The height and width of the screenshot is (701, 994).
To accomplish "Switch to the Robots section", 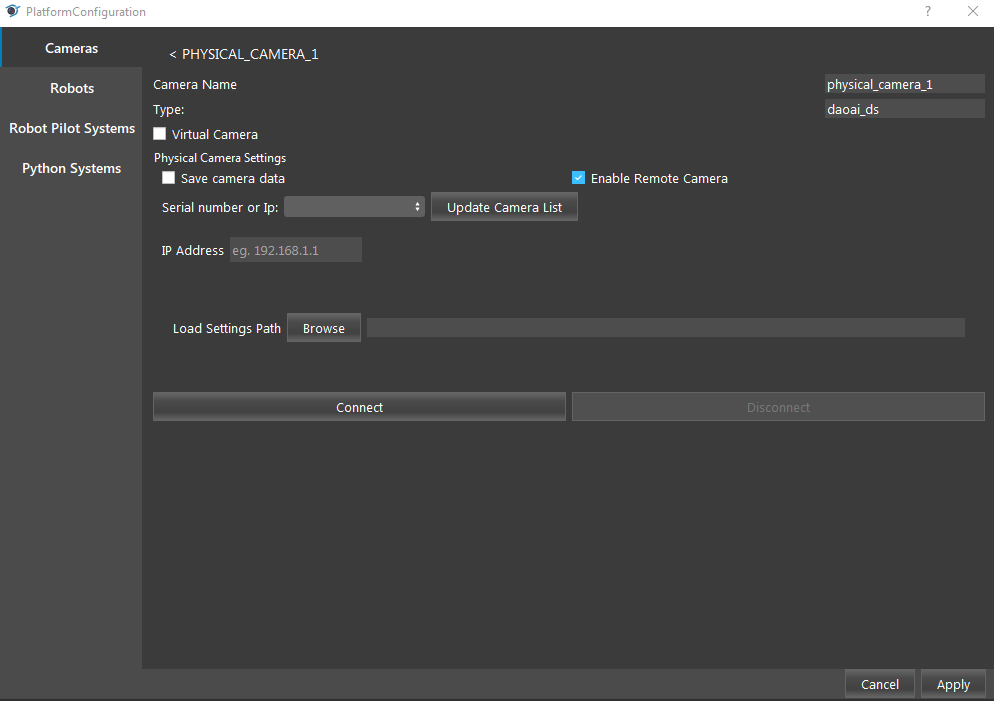I will (71, 88).
